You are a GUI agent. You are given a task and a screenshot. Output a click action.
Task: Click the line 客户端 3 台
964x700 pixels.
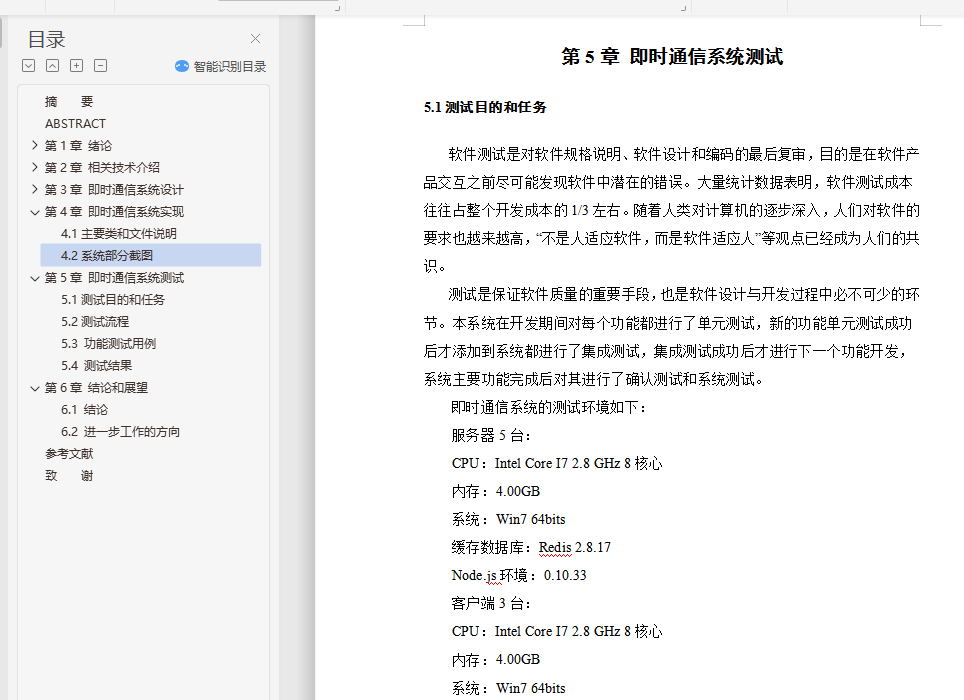[491, 604]
